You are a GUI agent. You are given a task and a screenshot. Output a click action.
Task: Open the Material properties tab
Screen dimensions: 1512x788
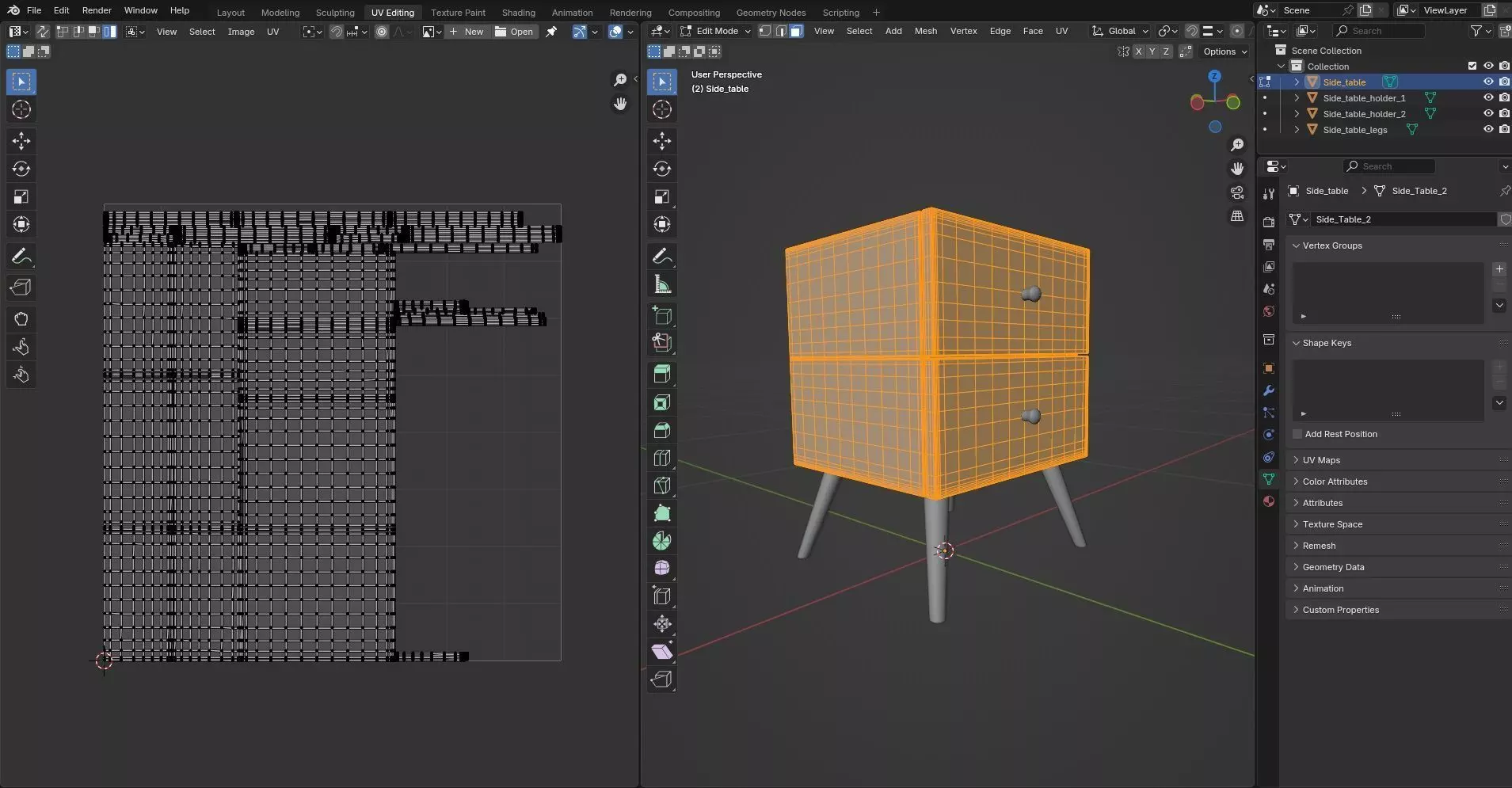click(1269, 501)
